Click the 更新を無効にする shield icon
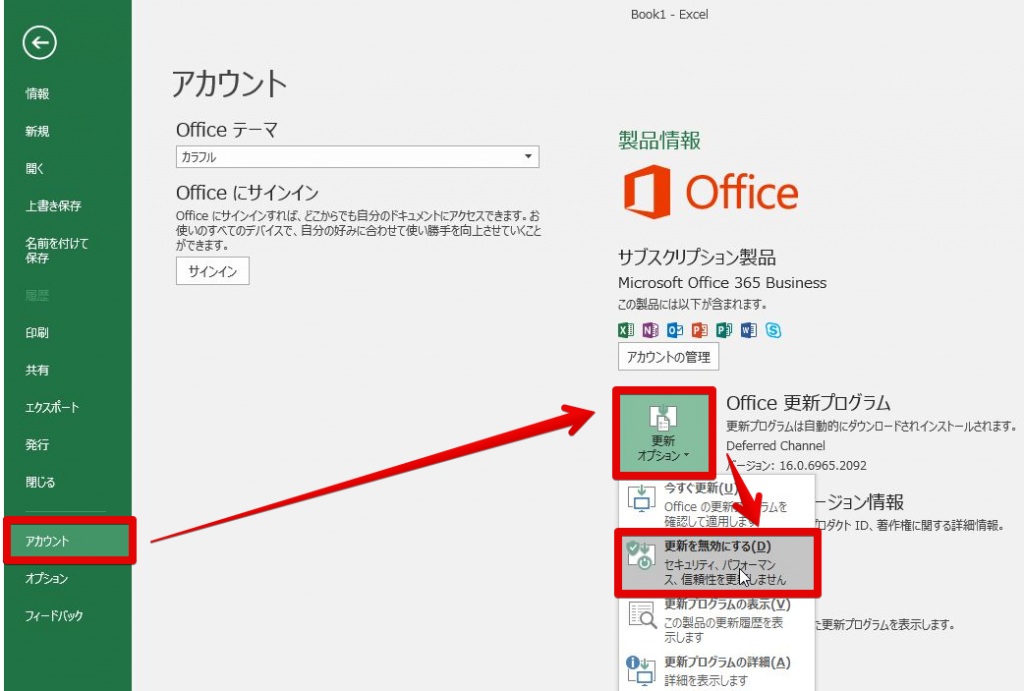The height and width of the screenshot is (691, 1024). click(641, 555)
